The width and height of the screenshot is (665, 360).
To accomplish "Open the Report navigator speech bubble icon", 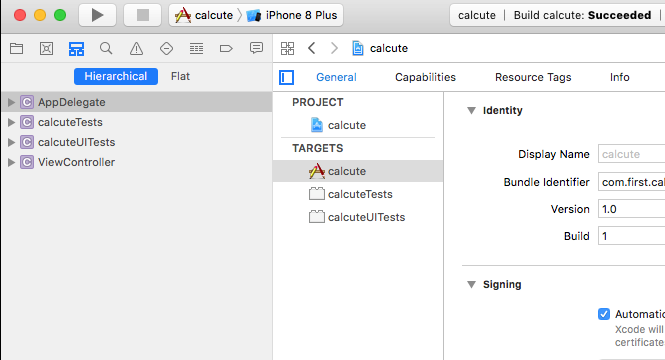I will (256, 48).
